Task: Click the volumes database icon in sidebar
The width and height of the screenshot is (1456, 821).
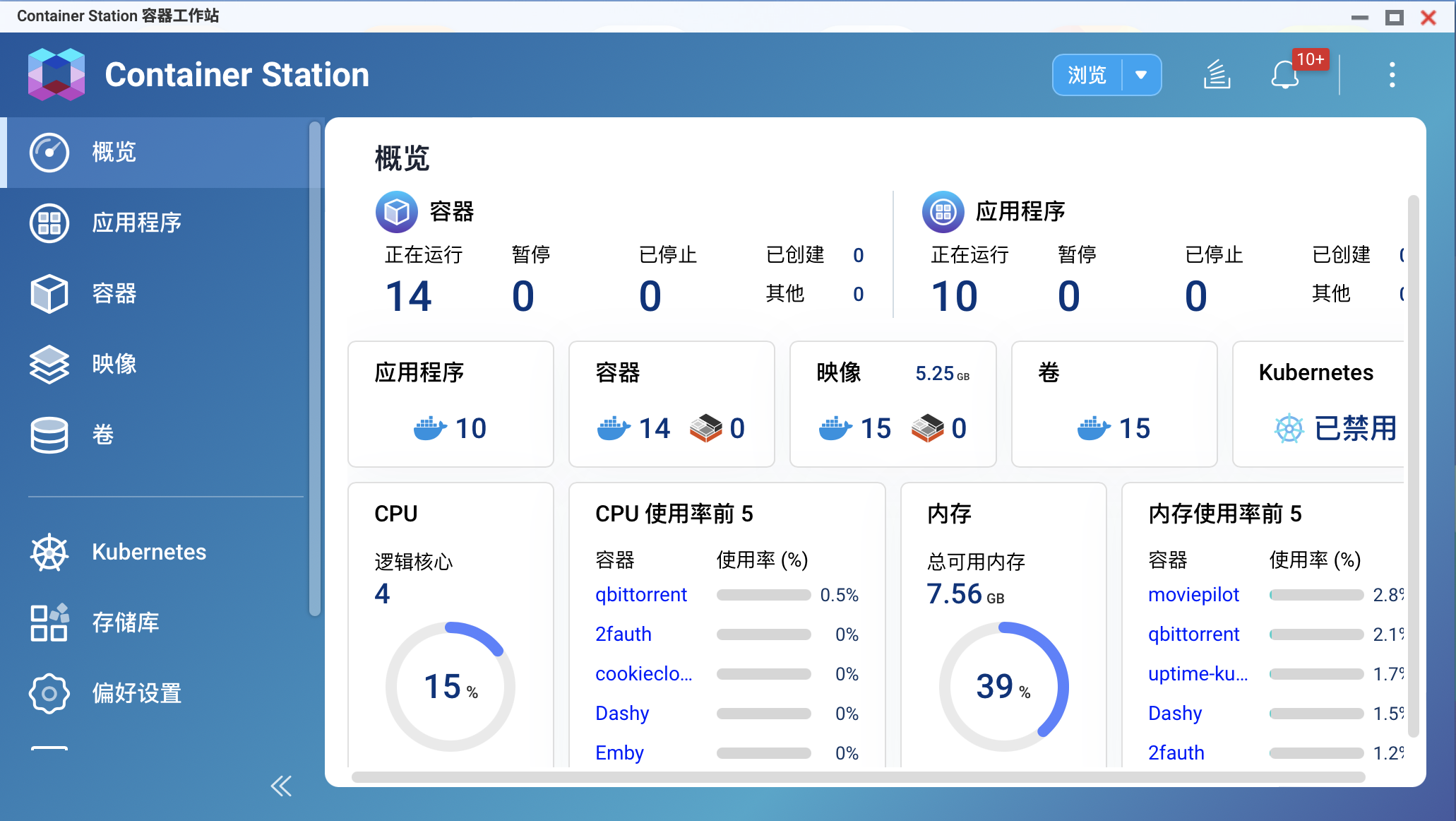Action: click(x=49, y=435)
